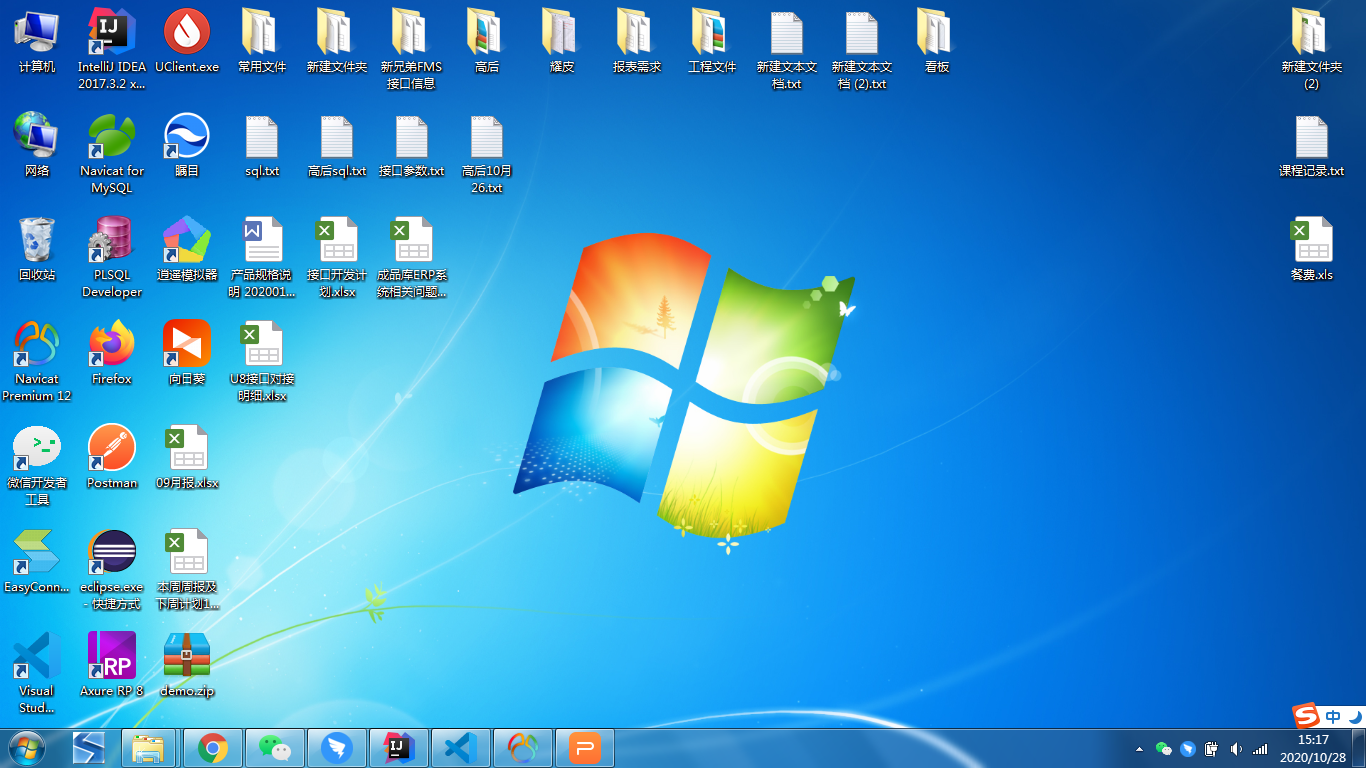
Task: Launch the Axure RP 8 shortcut
Action: (112, 666)
